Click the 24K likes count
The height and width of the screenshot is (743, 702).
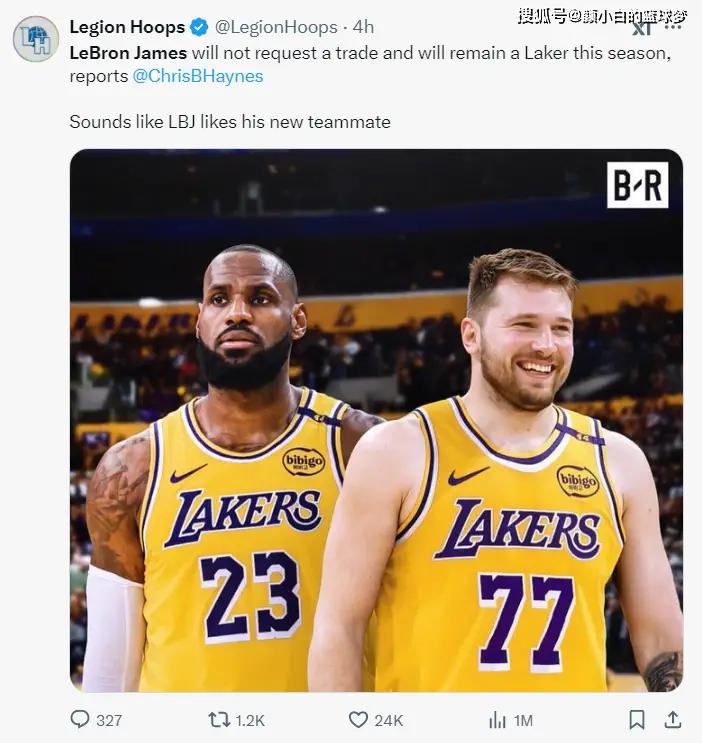coord(388,720)
